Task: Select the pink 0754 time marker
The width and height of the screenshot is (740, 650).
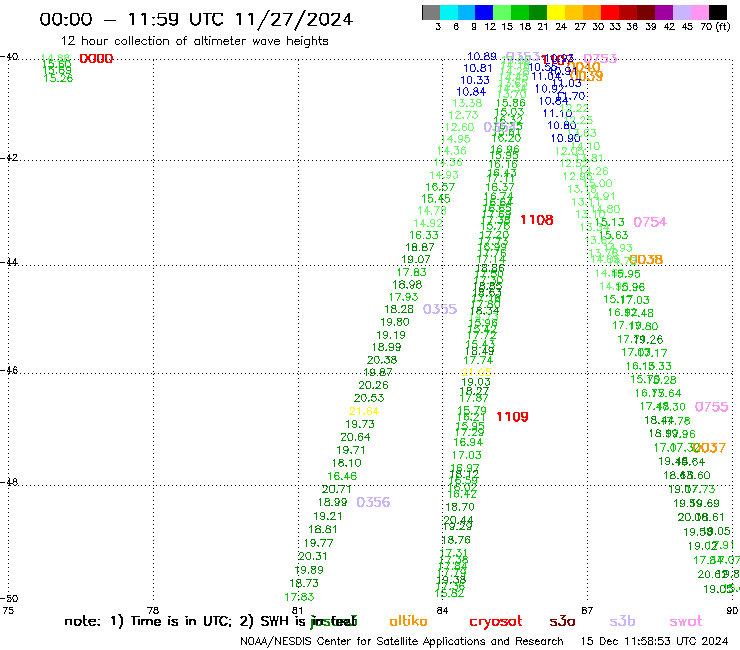Action: pyautogui.click(x=650, y=222)
